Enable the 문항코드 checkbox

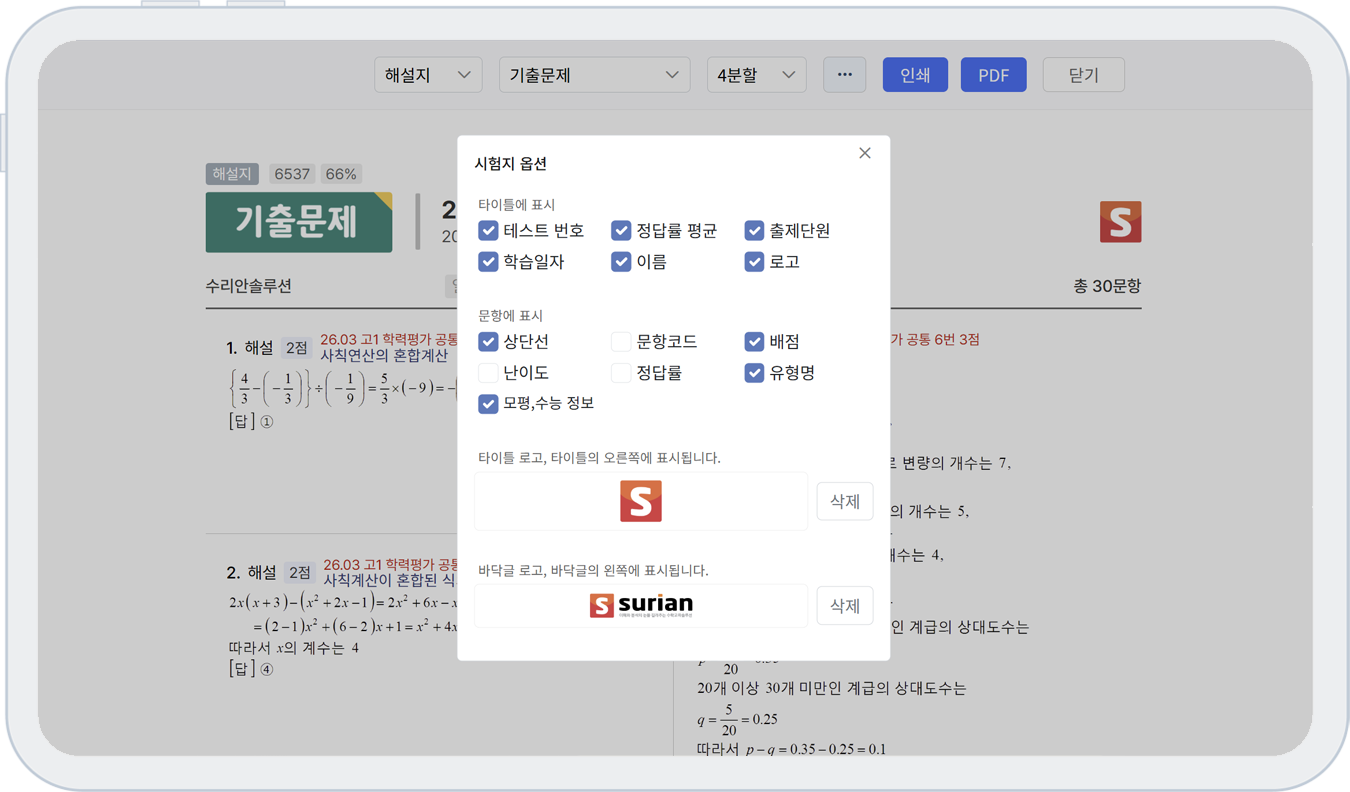(621, 342)
